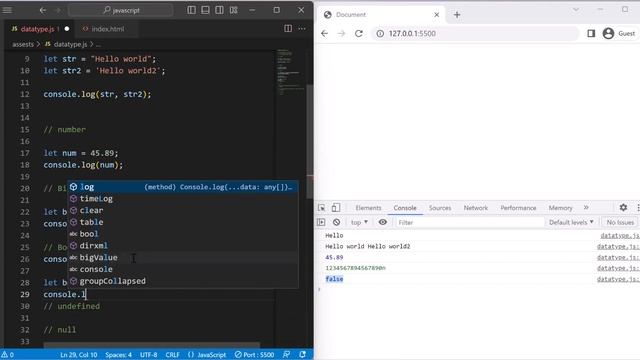Click No Issues button in console toolbar
Screen dimensions: 640x360
(x=620, y=222)
